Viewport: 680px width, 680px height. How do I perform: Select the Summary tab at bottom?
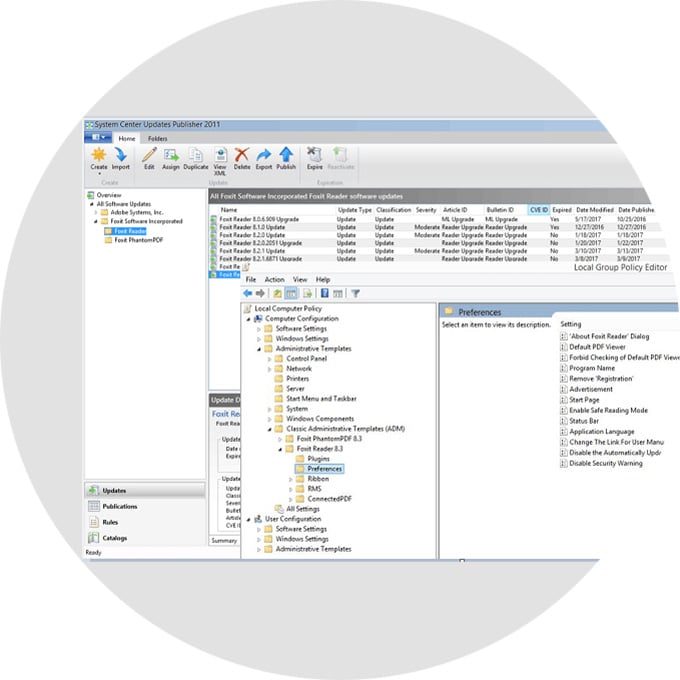[224, 540]
